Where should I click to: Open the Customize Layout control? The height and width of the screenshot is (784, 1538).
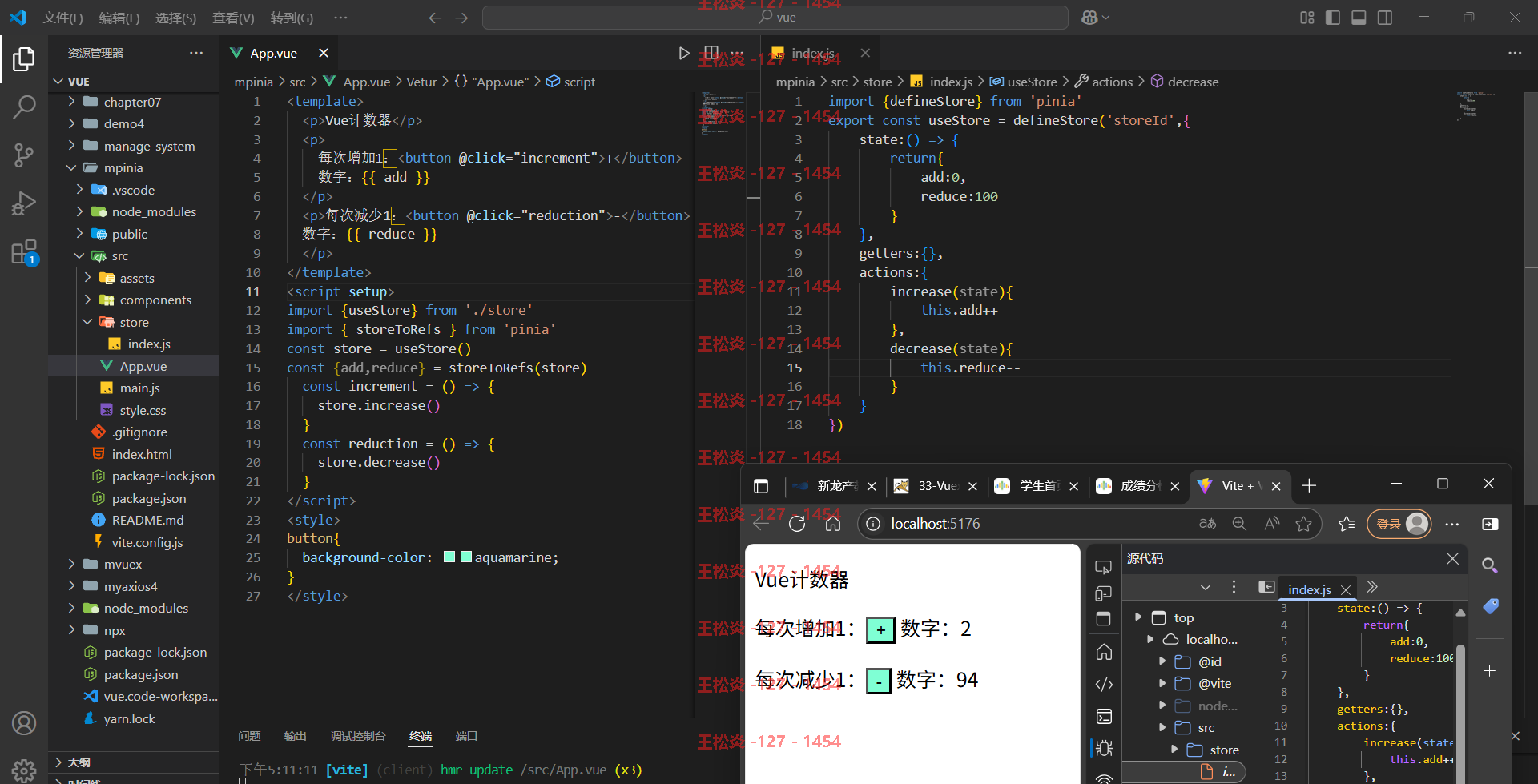click(x=1307, y=18)
